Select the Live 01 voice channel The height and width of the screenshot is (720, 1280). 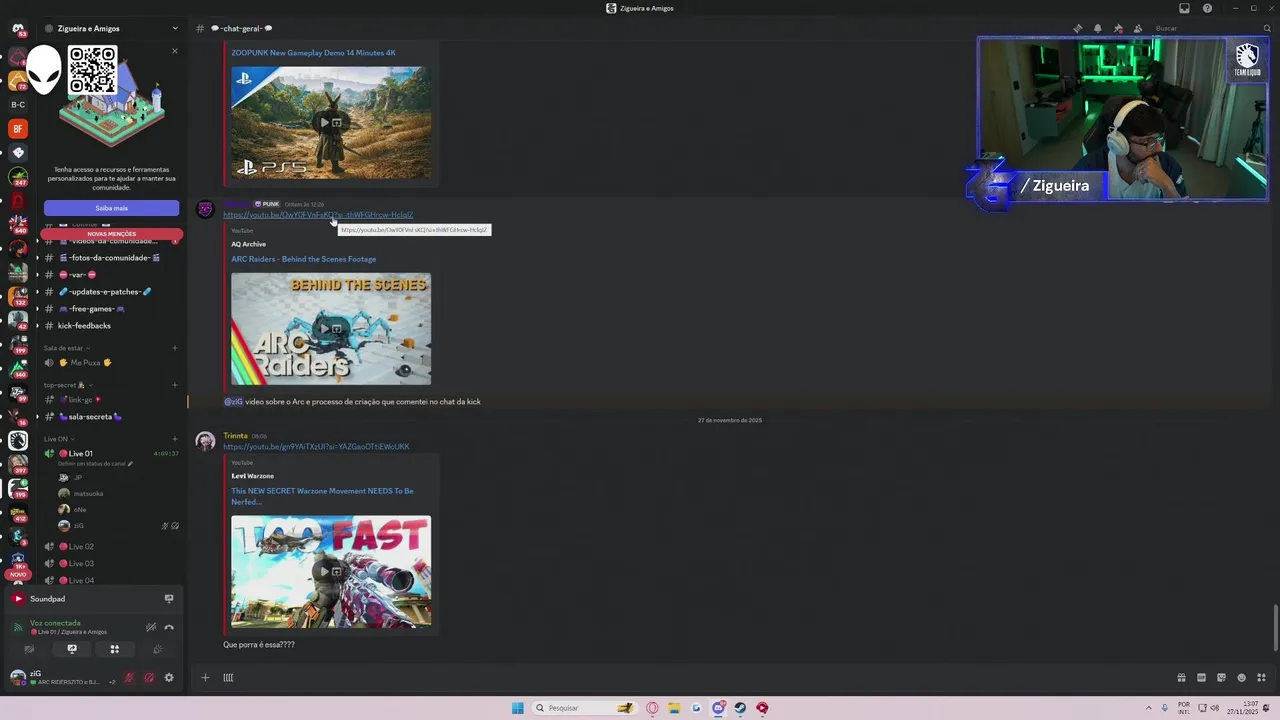110,454
